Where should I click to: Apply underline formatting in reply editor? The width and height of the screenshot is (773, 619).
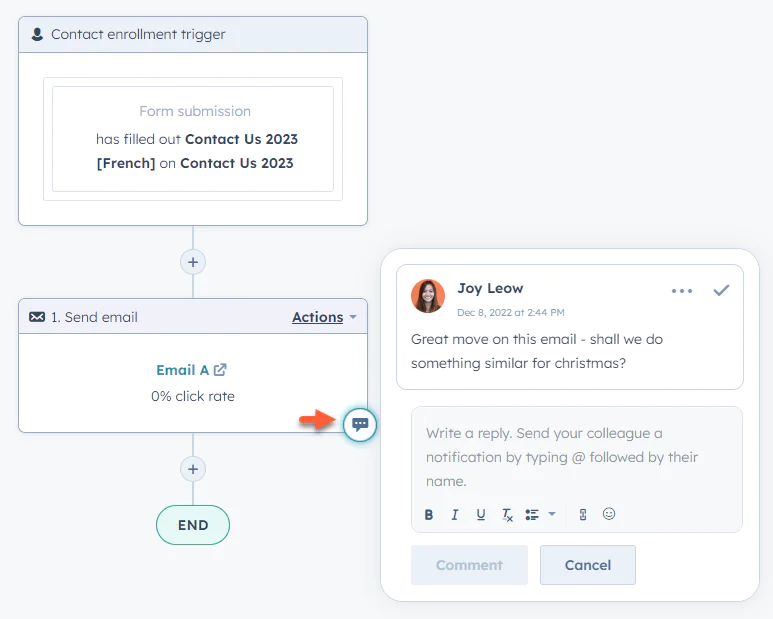[x=481, y=515]
